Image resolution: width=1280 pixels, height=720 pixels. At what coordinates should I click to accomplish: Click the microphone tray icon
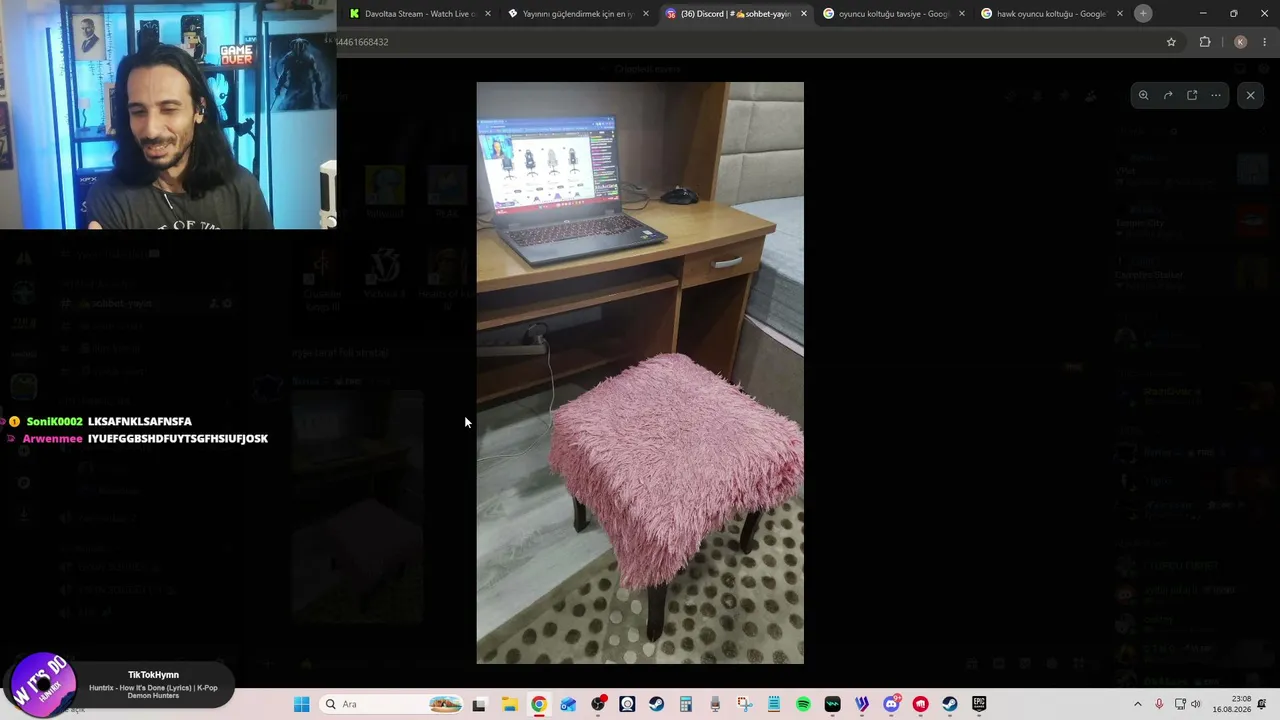point(1159,704)
